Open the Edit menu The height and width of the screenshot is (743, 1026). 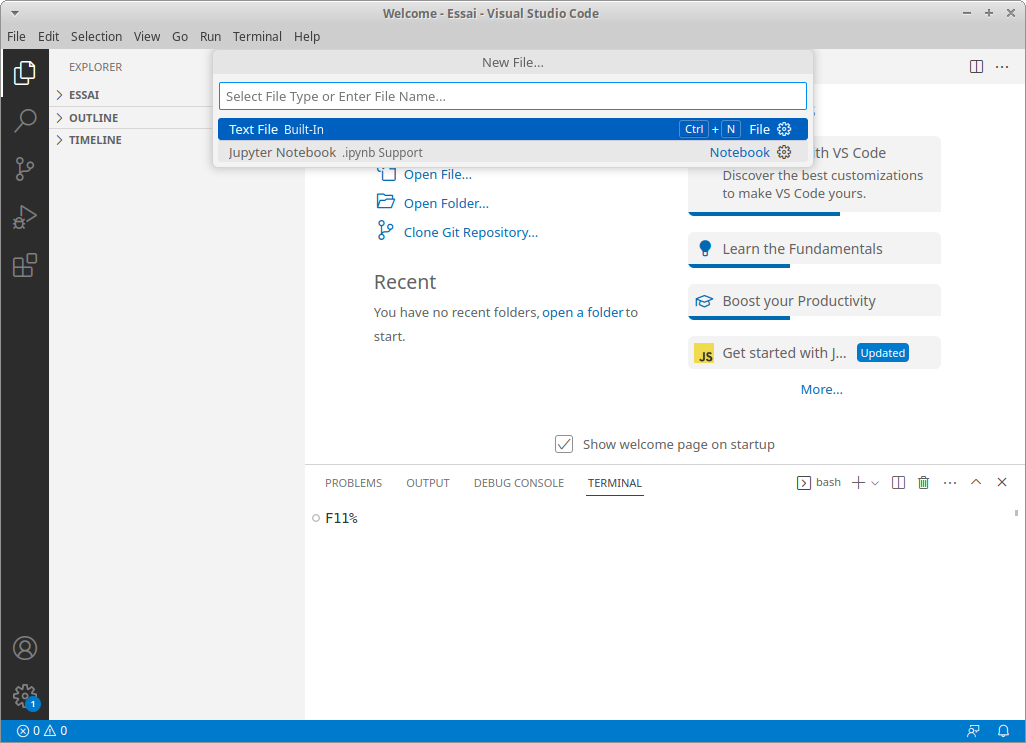point(48,37)
